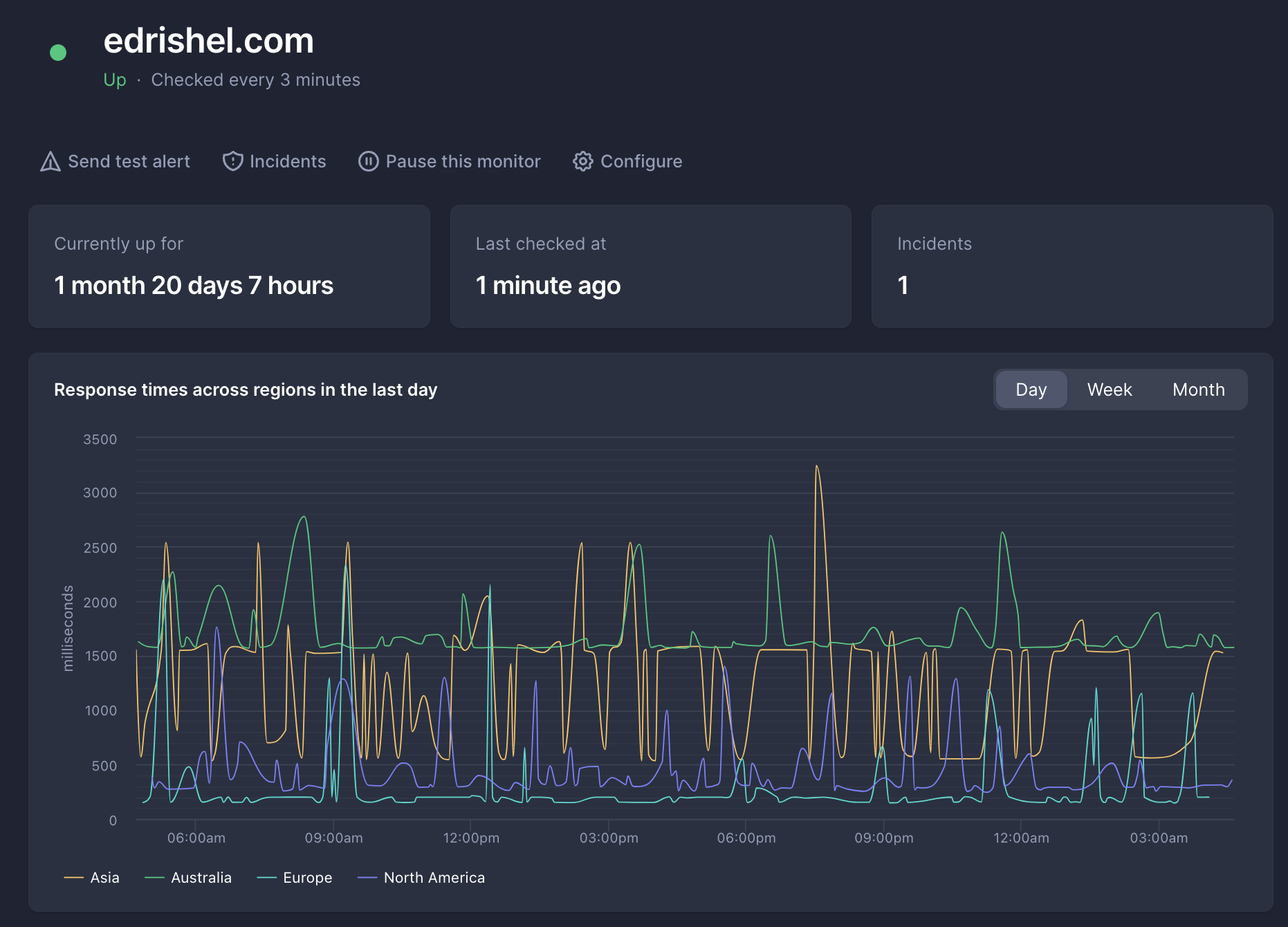This screenshot has width=1288, height=927.
Task: Click the "Pause this monitor" action
Action: [463, 161]
